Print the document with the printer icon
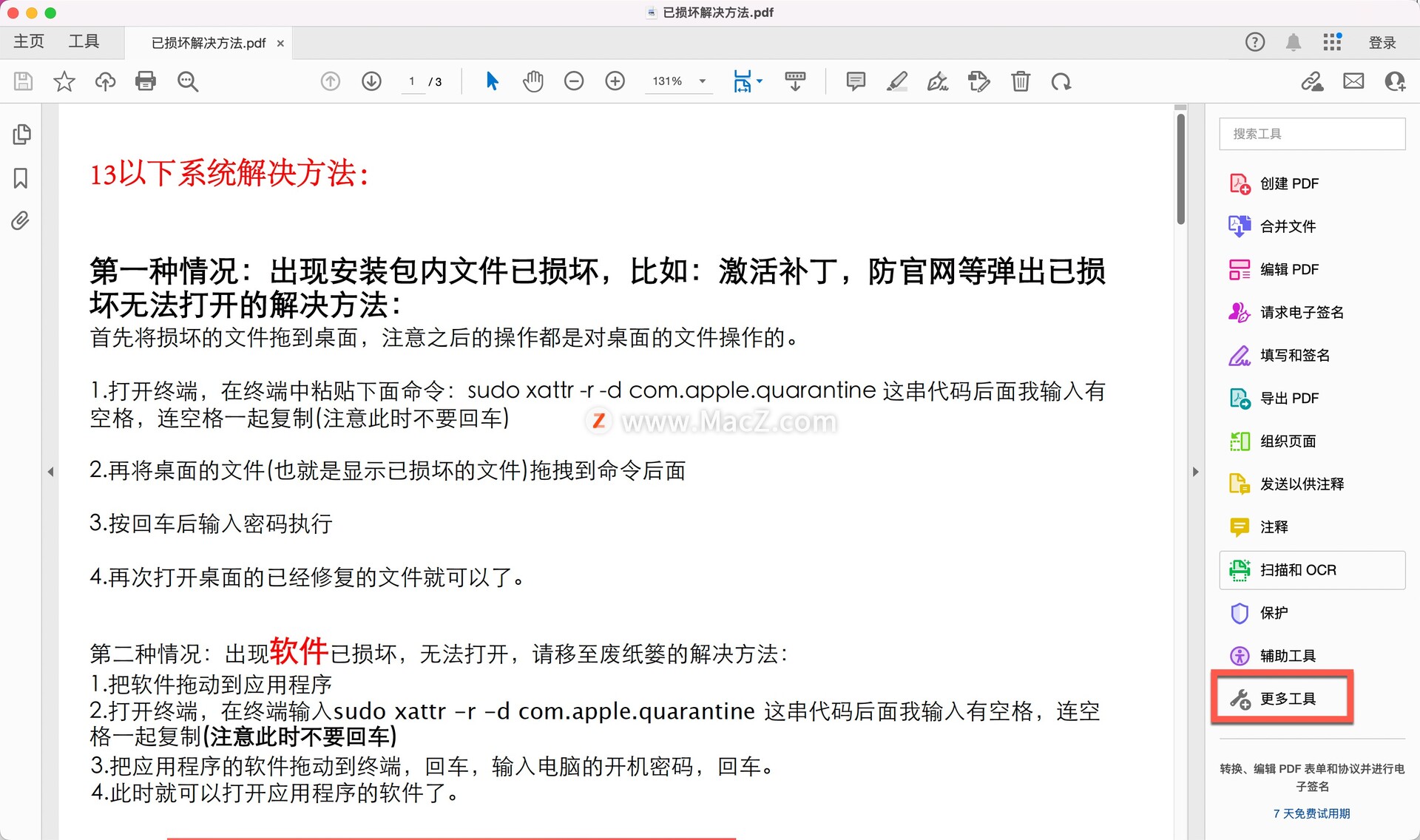This screenshot has height=840, width=1420. coord(146,81)
